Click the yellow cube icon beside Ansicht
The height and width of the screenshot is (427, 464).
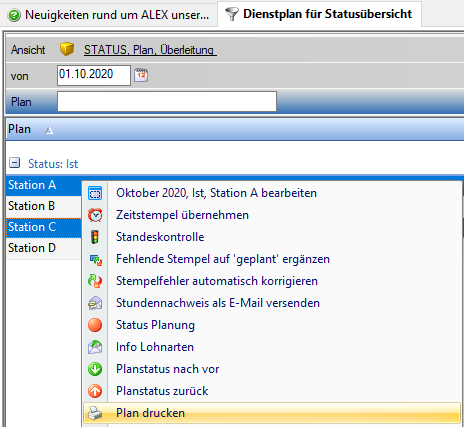point(67,49)
